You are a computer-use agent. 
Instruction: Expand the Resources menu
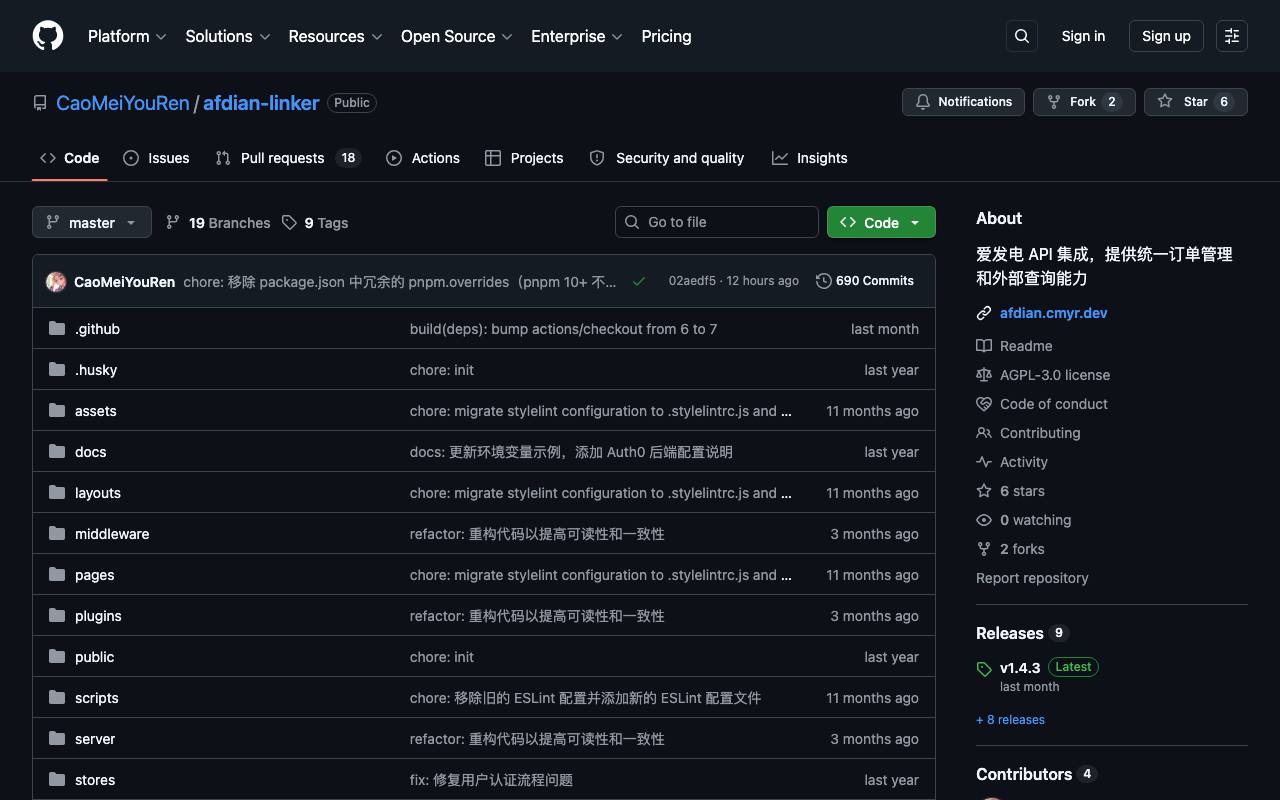click(335, 36)
